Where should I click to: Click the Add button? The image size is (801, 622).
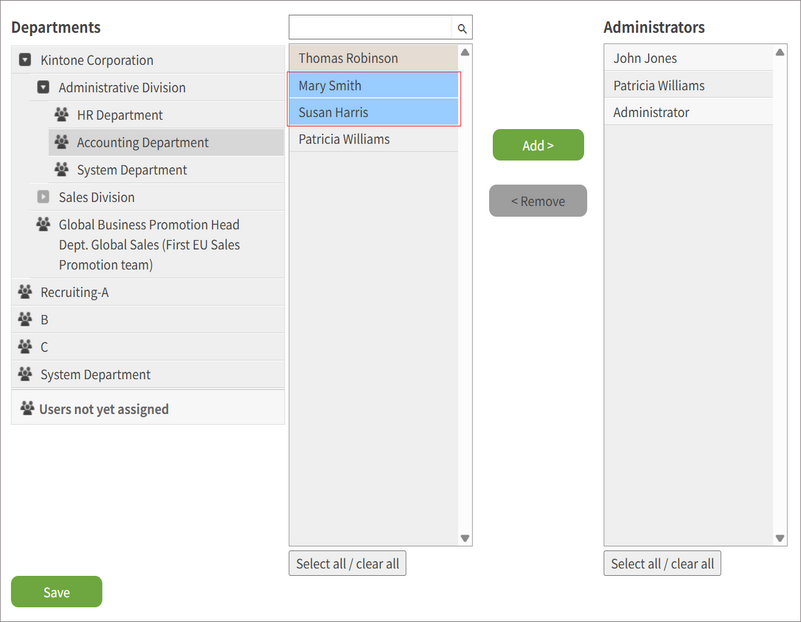point(538,145)
